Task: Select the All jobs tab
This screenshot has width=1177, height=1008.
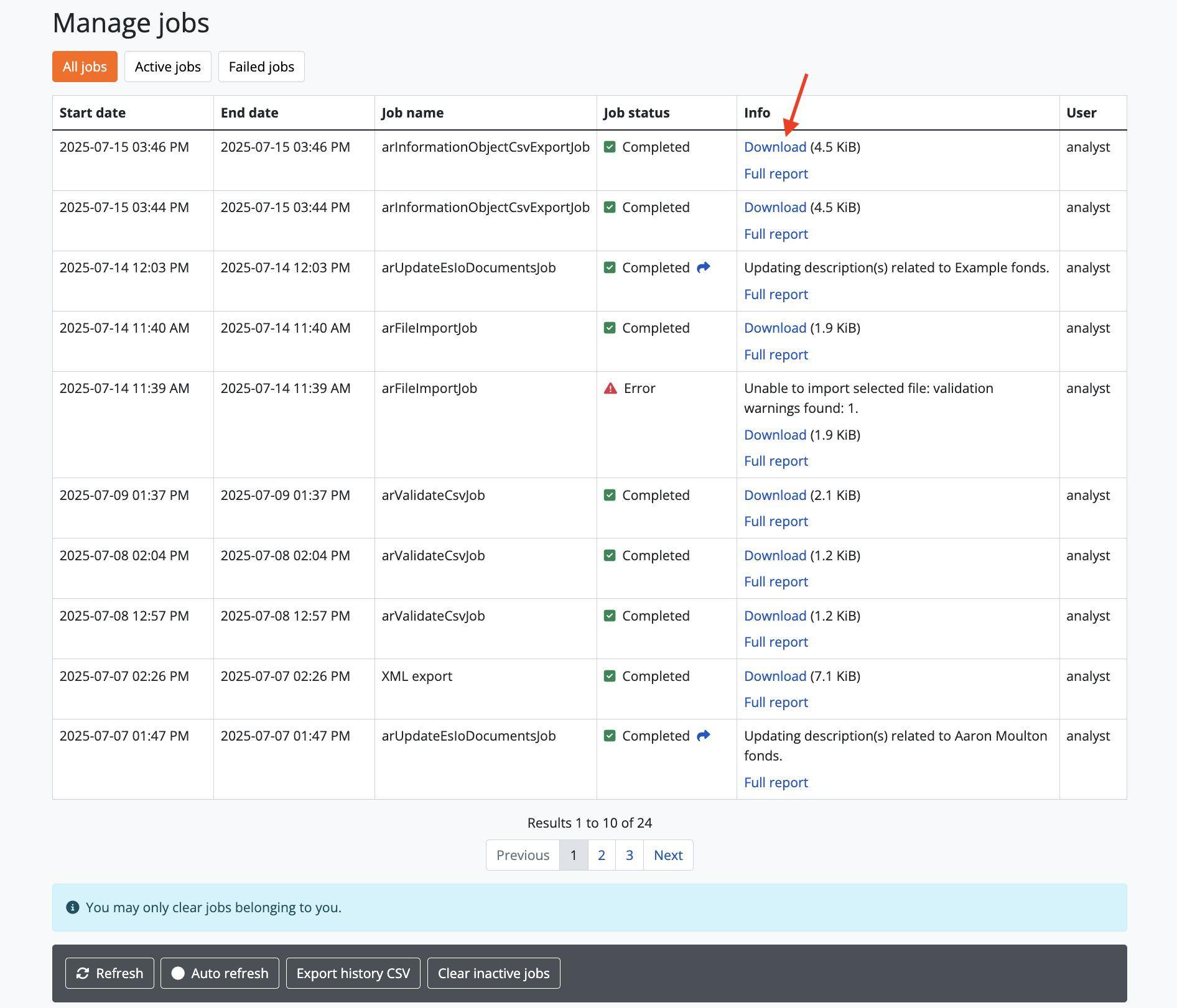Action: (85, 67)
